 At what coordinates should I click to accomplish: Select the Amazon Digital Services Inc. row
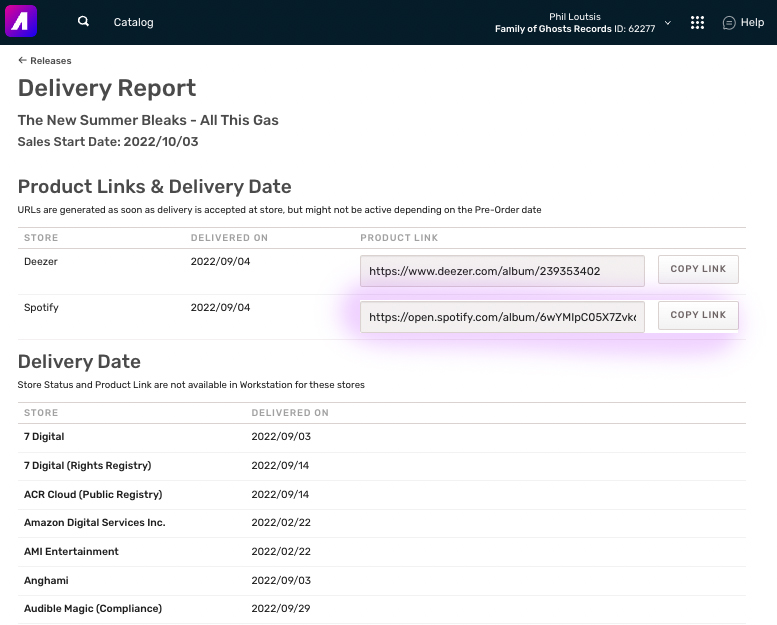click(94, 523)
